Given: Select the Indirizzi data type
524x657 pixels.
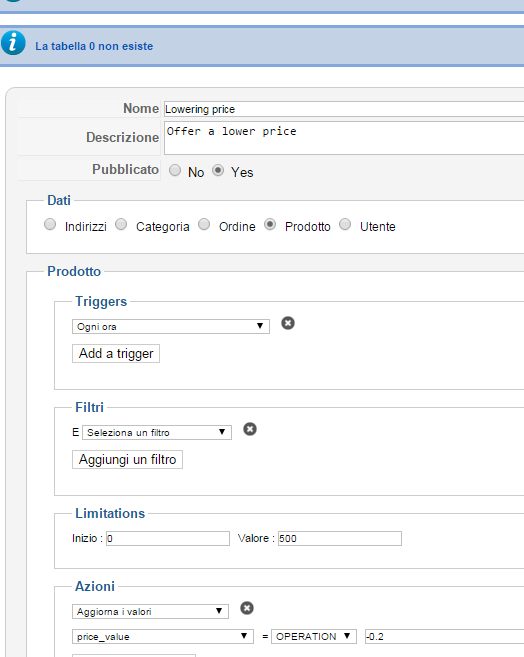Looking at the screenshot, I should click(50, 224).
